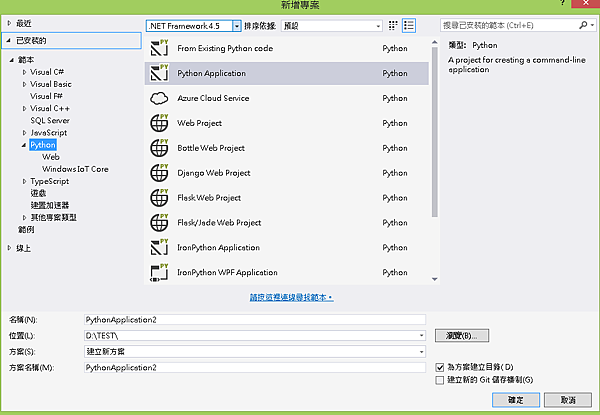Click the scroll down arrow of template list
Viewport: 600px width, 415px height.
[x=435, y=279]
